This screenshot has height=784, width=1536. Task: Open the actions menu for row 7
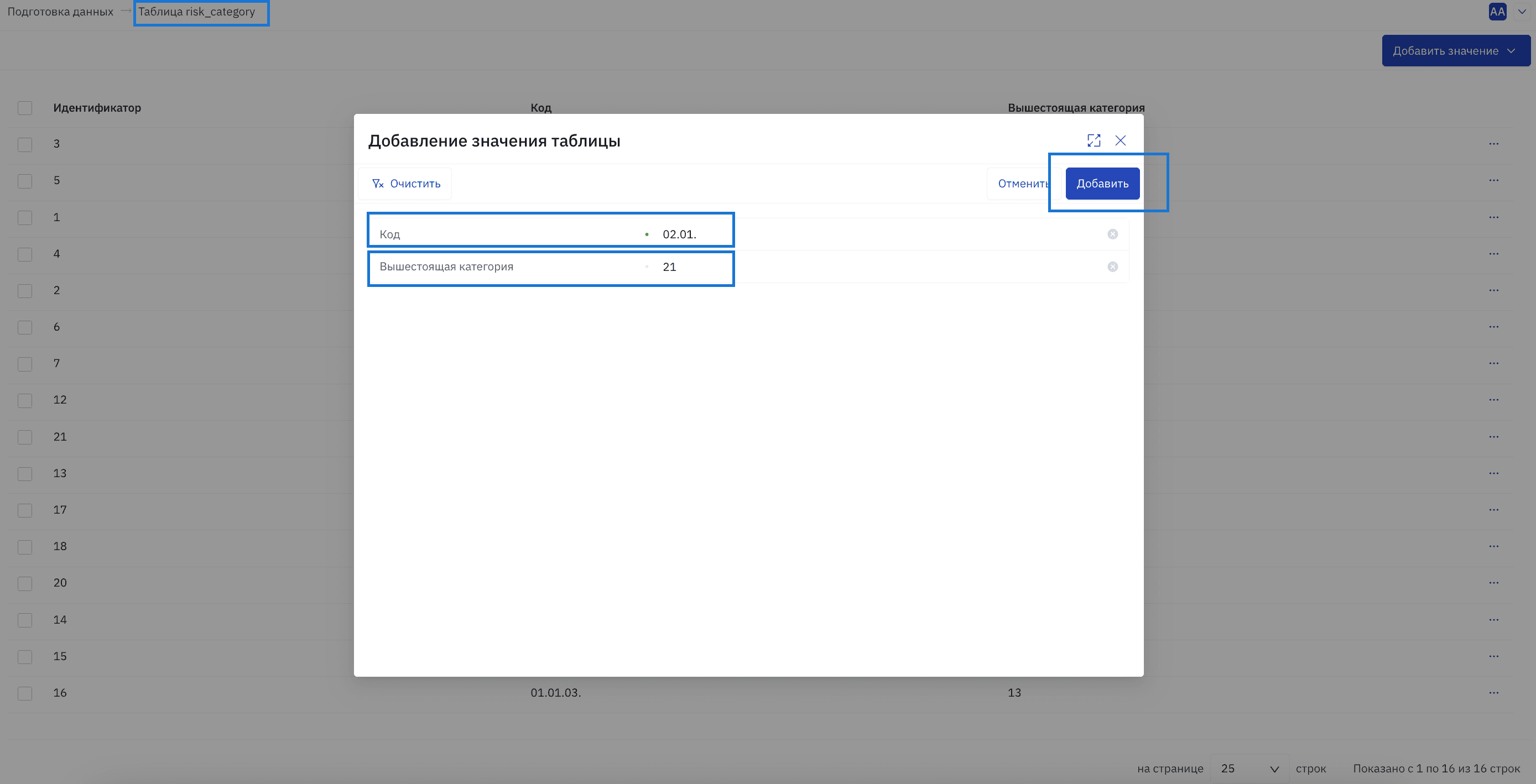click(x=1493, y=363)
